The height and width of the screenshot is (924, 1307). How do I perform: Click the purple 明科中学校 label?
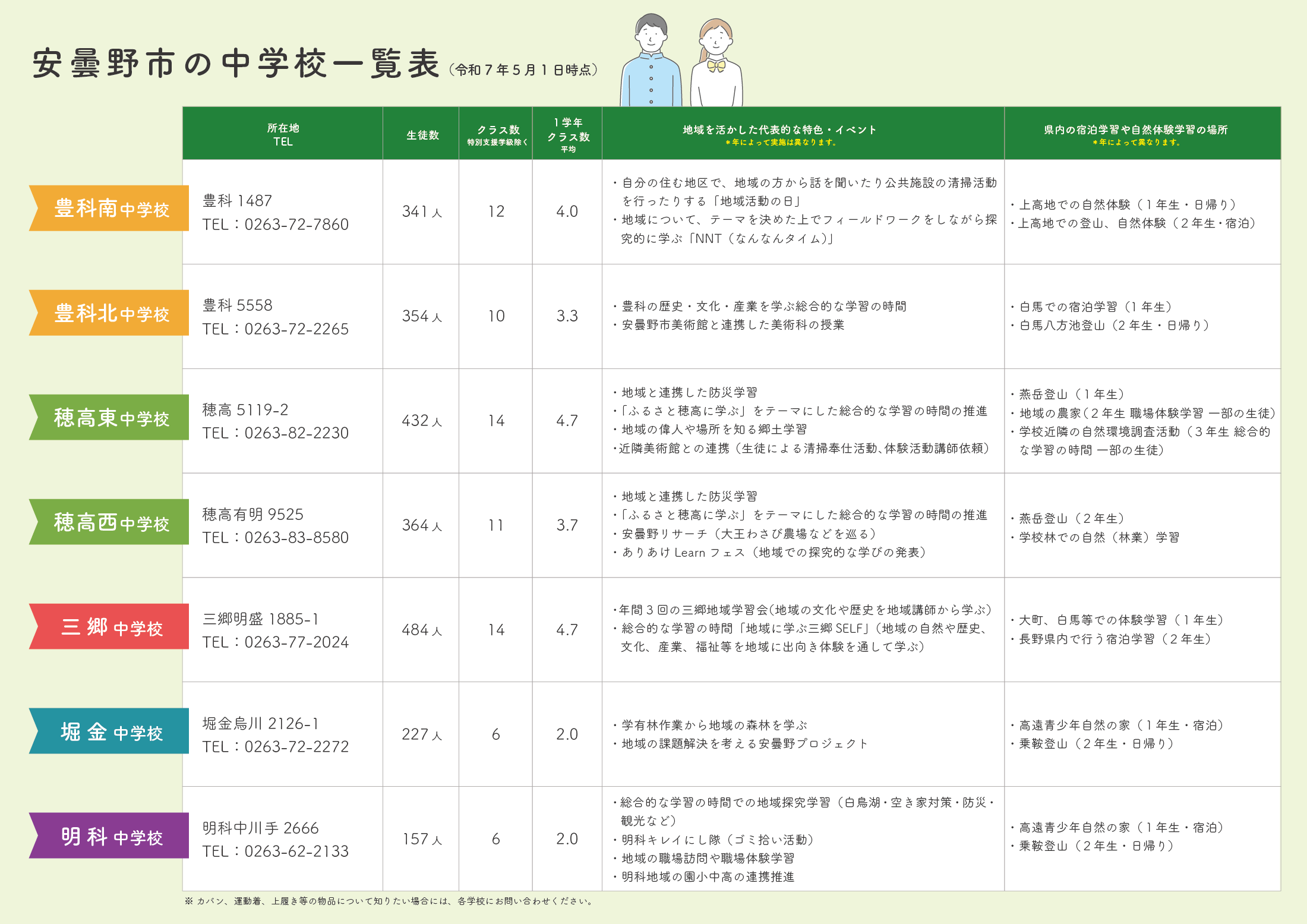(x=111, y=835)
